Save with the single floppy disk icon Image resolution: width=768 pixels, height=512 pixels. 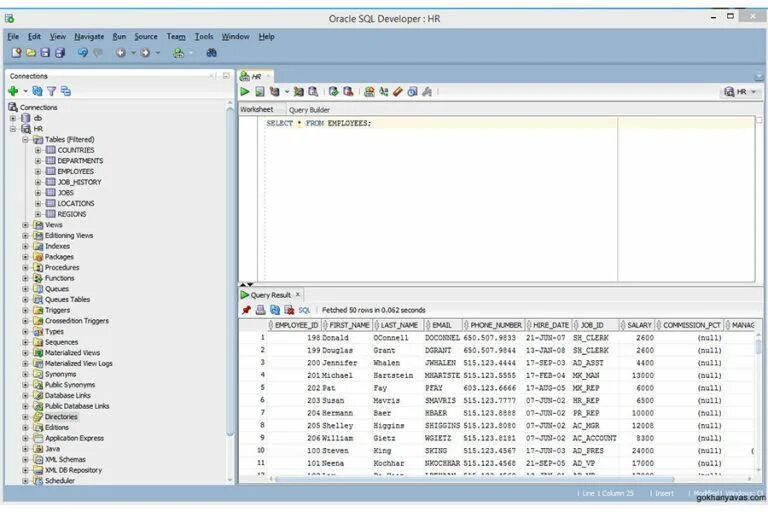pyautogui.click(x=45, y=52)
